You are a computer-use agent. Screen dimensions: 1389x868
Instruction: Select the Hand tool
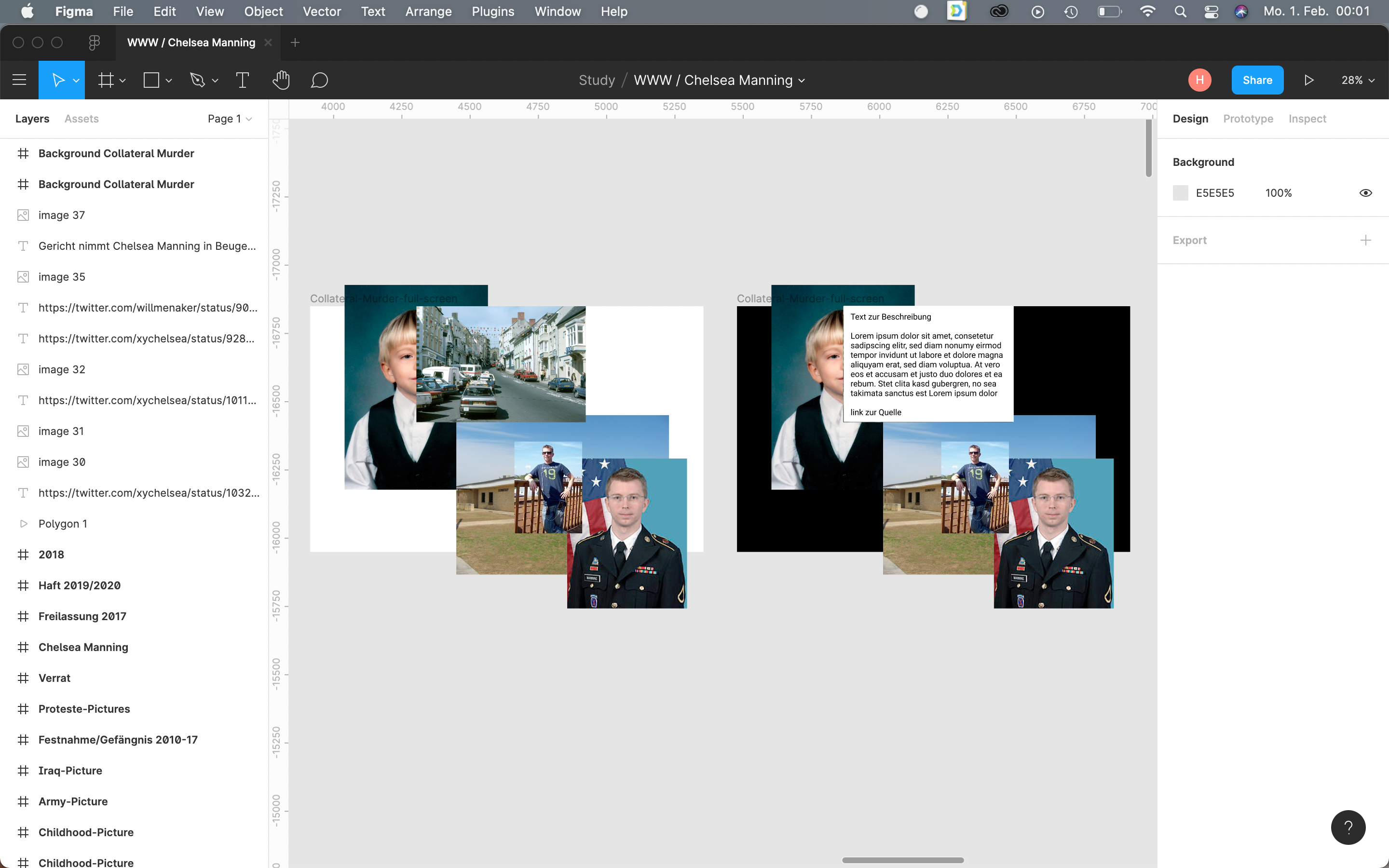tap(281, 81)
